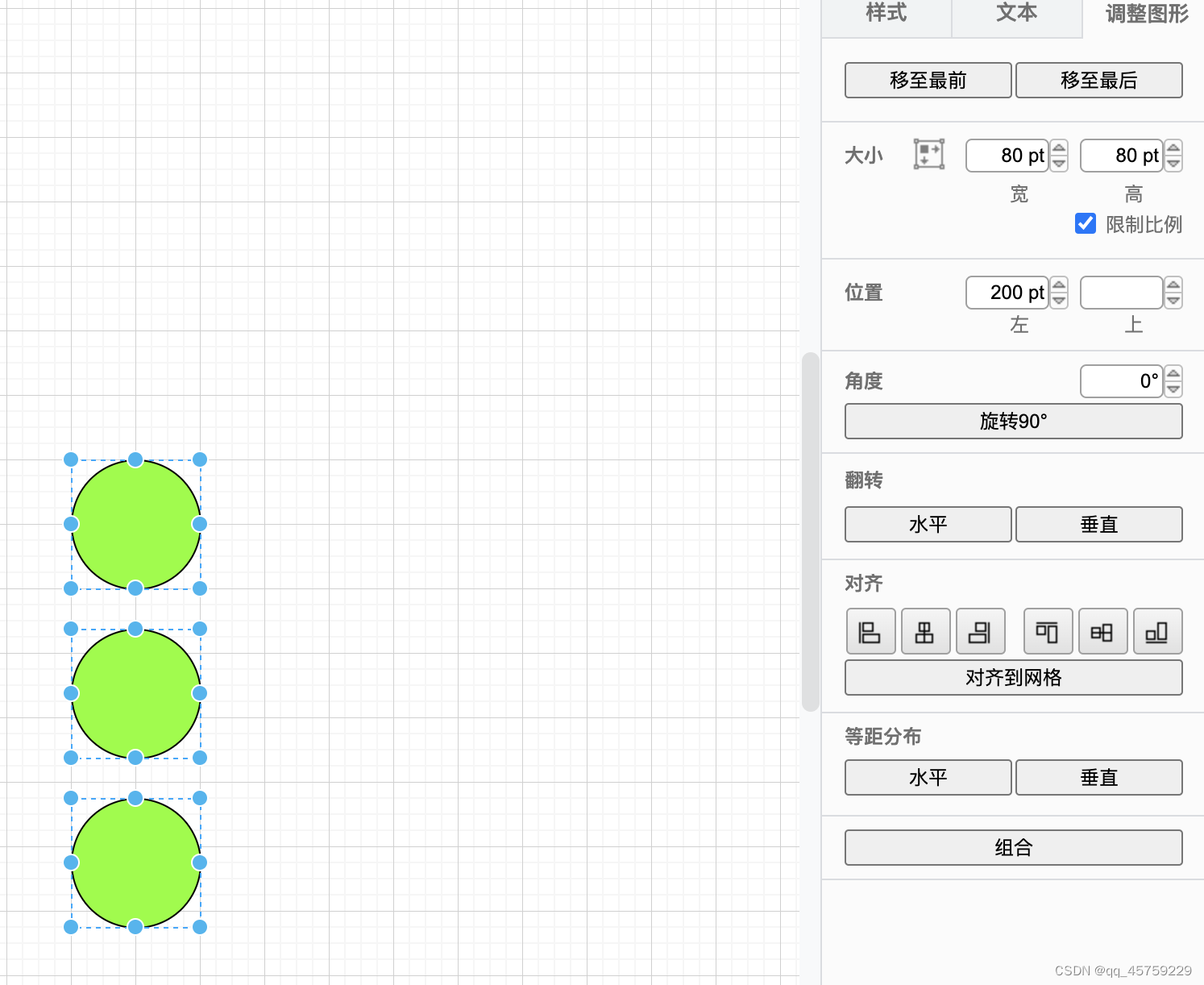Click the 移至最后 button
The width and height of the screenshot is (1204, 985).
1099,81
